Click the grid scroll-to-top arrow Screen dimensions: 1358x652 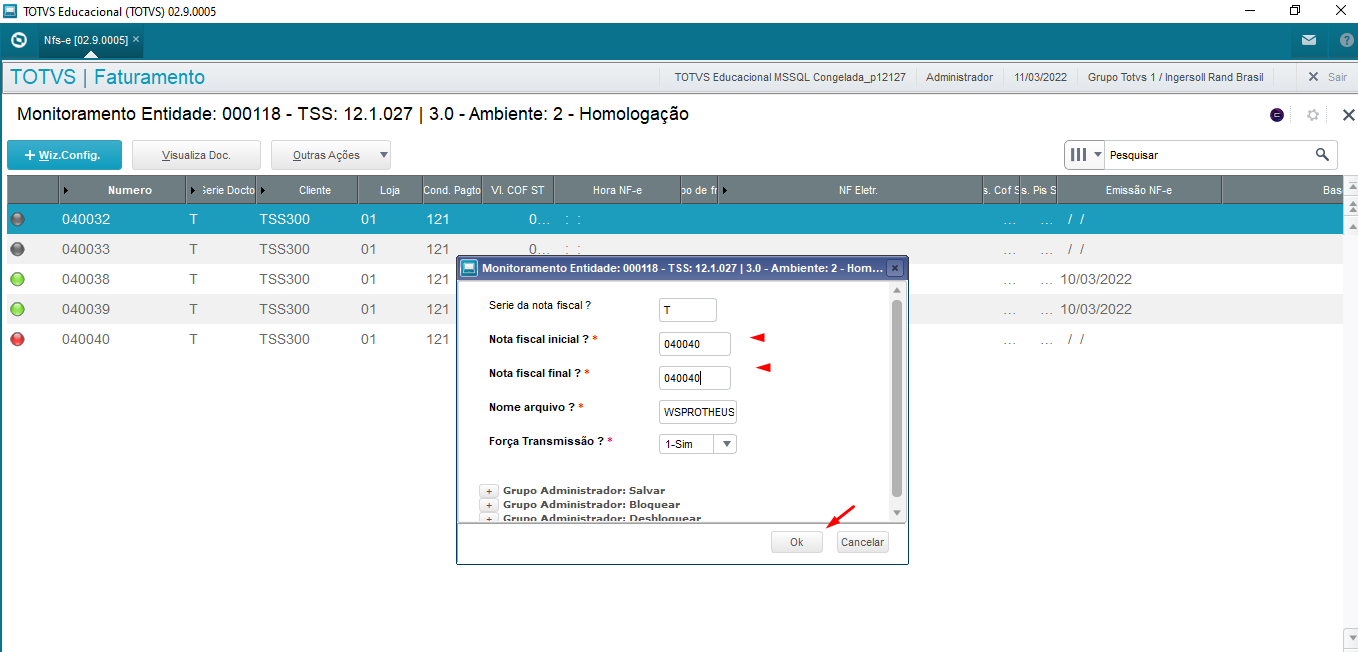(x=1351, y=187)
